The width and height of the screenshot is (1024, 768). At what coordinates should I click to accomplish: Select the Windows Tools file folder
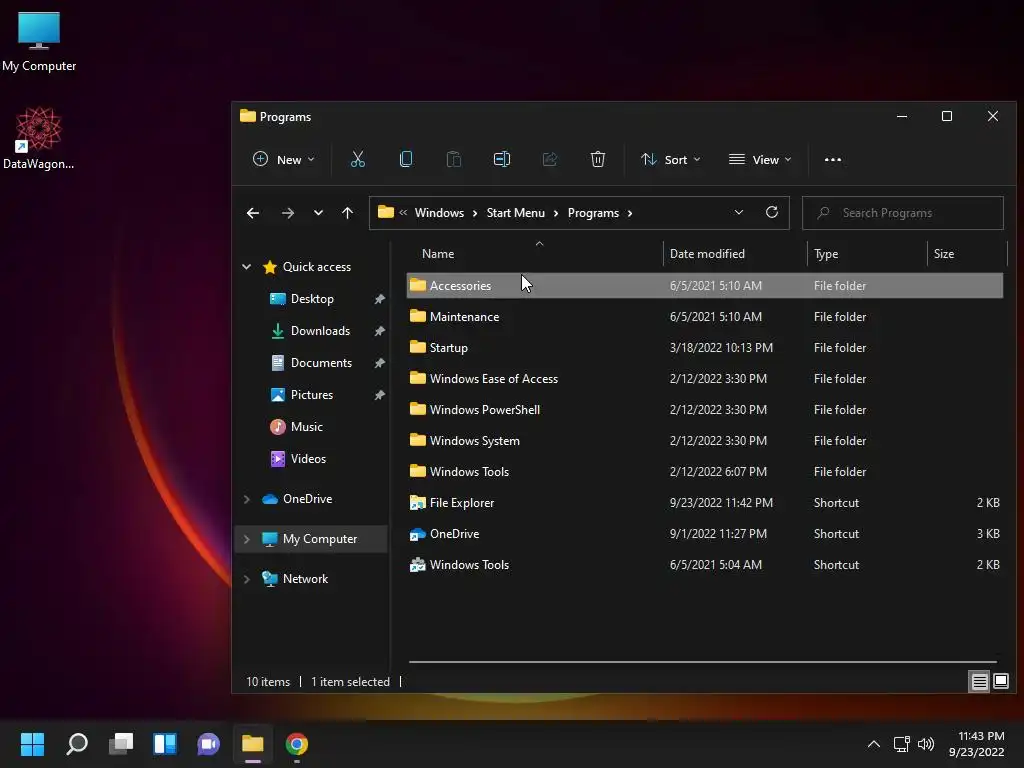tap(705, 472)
